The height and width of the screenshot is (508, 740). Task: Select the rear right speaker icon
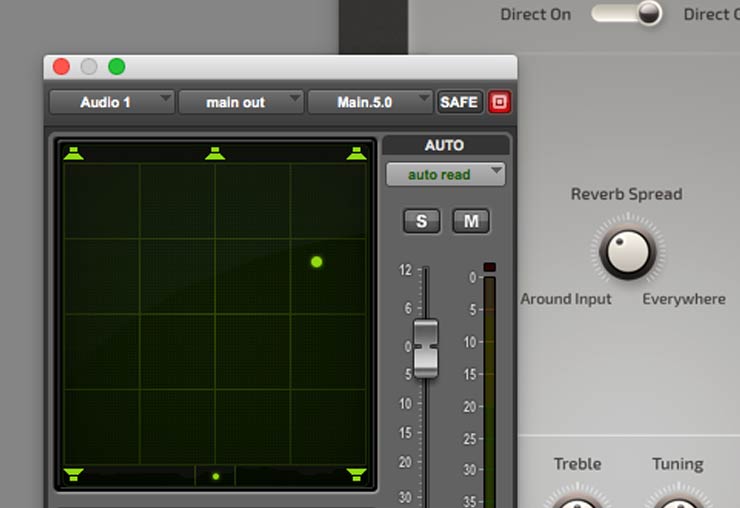356,474
